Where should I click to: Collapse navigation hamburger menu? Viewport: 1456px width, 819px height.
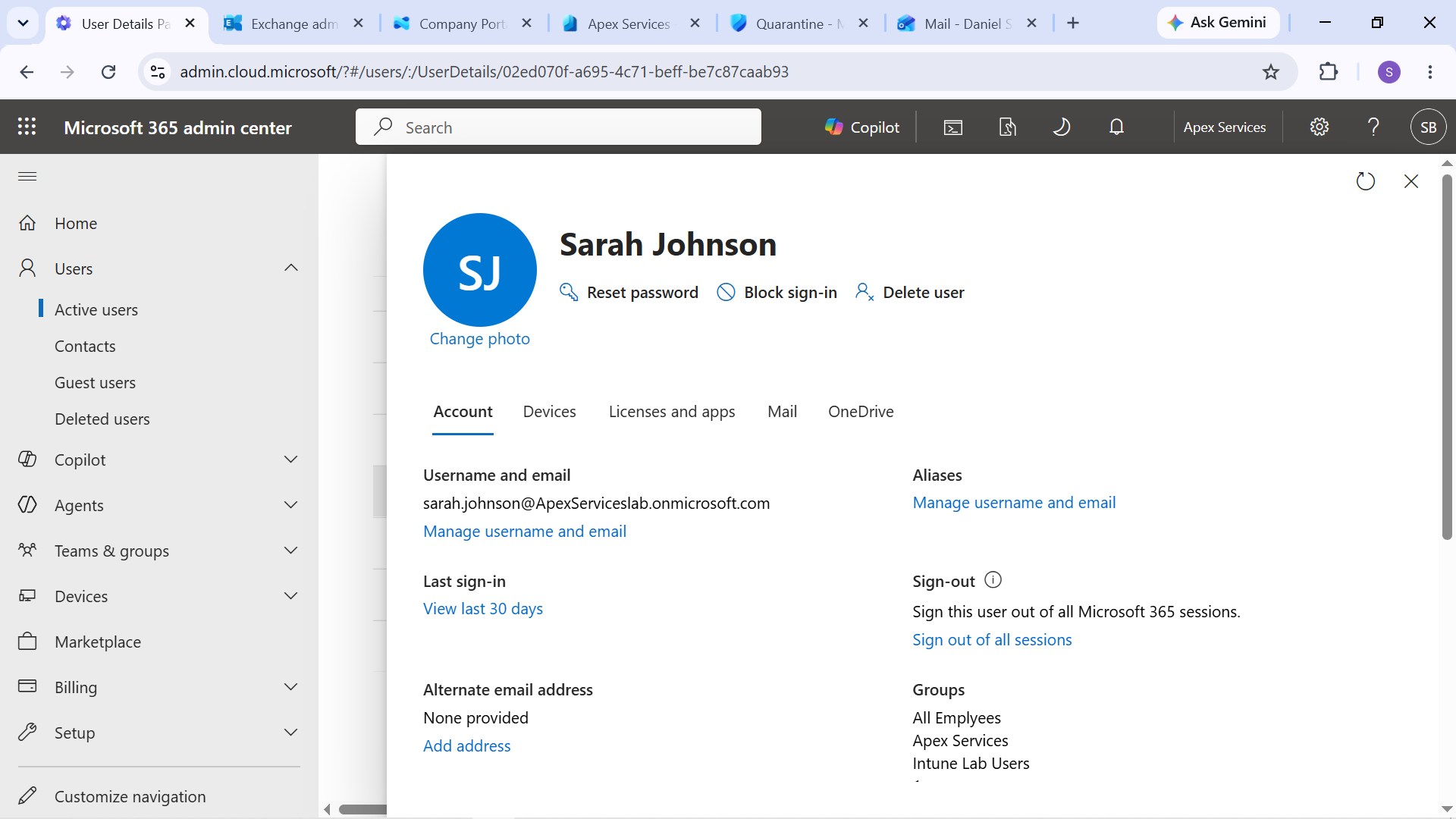[x=27, y=177]
